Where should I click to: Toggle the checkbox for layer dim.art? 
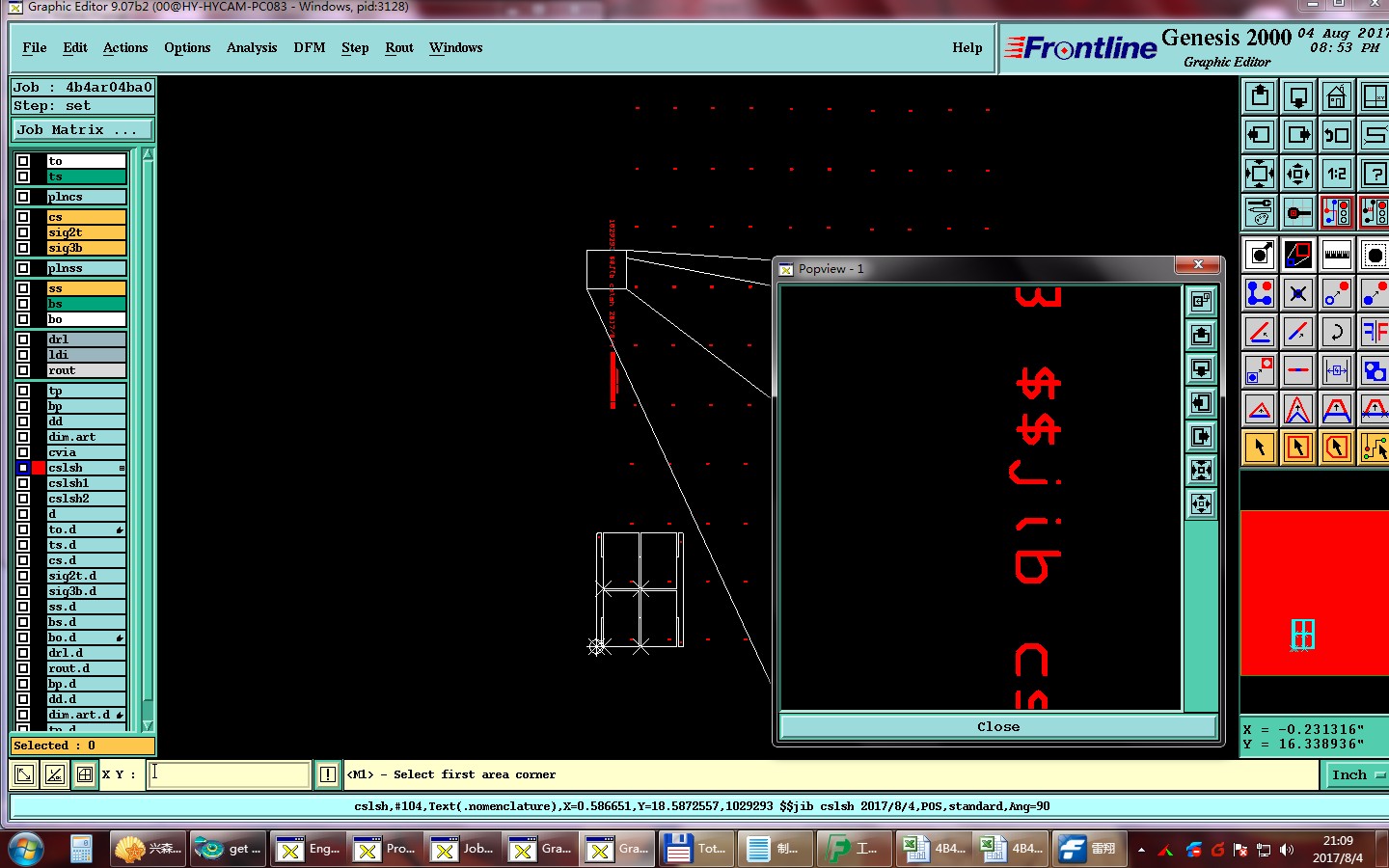23,437
